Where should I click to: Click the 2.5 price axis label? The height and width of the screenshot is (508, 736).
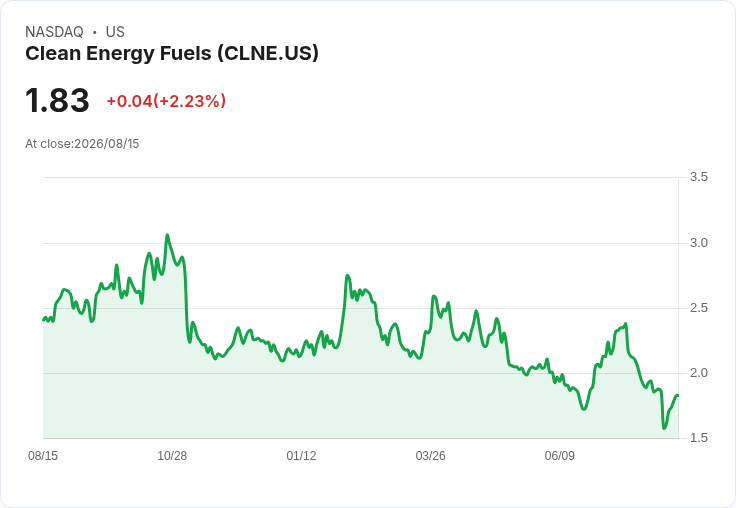698,308
